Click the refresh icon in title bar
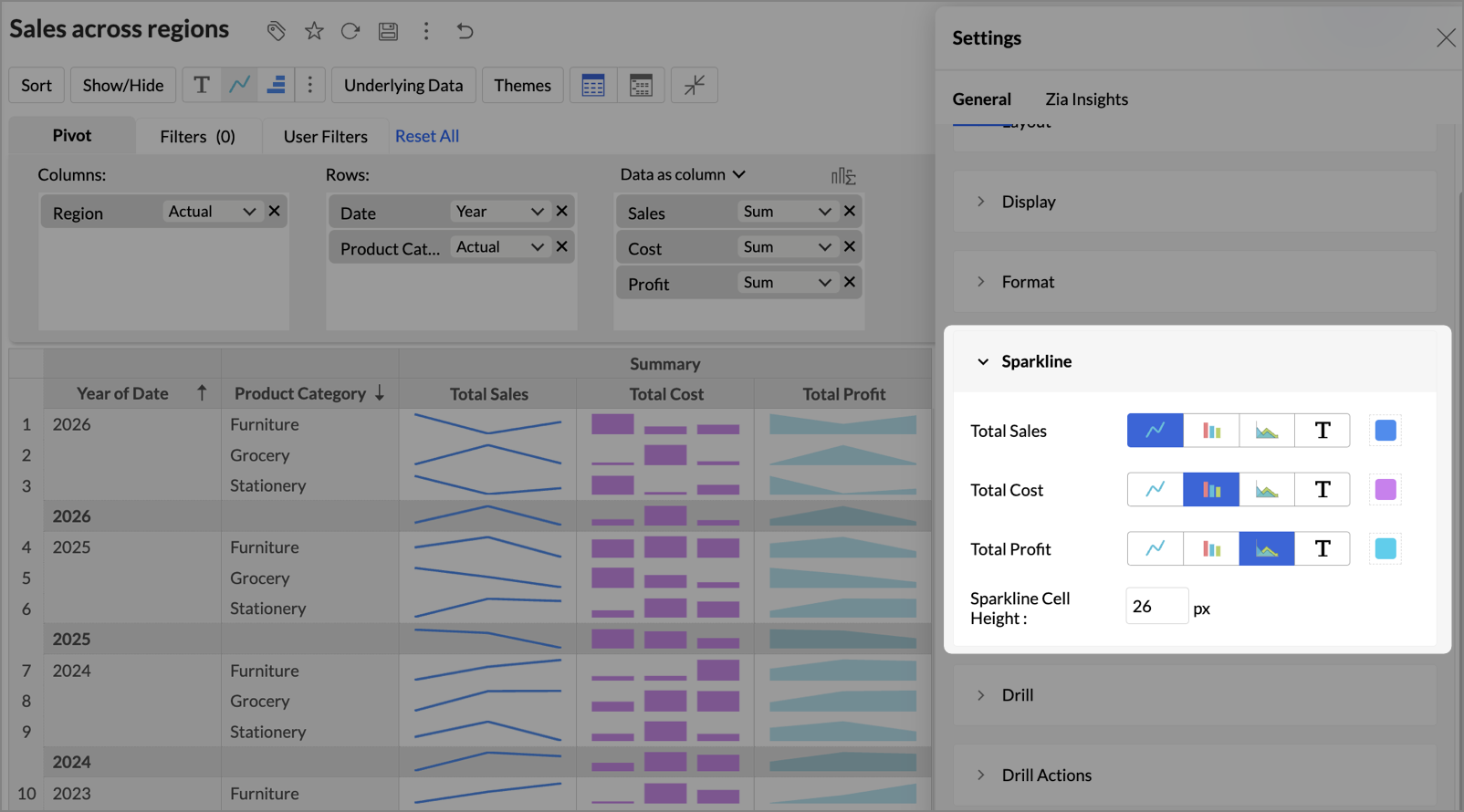This screenshot has height=812, width=1464. [350, 31]
